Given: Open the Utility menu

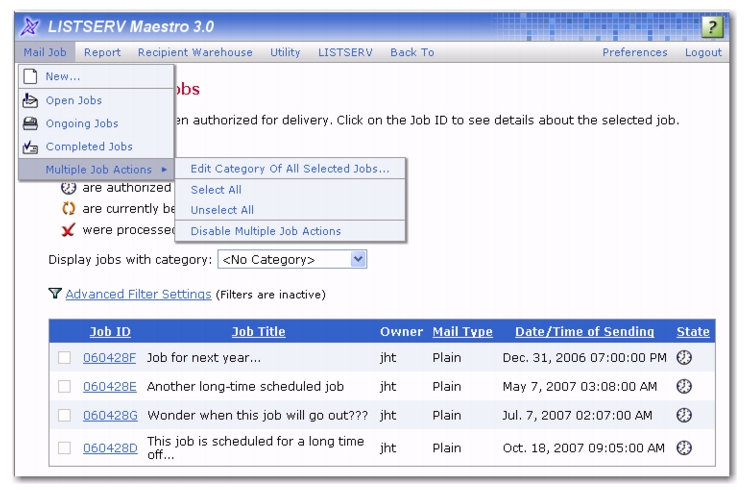Looking at the screenshot, I should [x=285, y=52].
